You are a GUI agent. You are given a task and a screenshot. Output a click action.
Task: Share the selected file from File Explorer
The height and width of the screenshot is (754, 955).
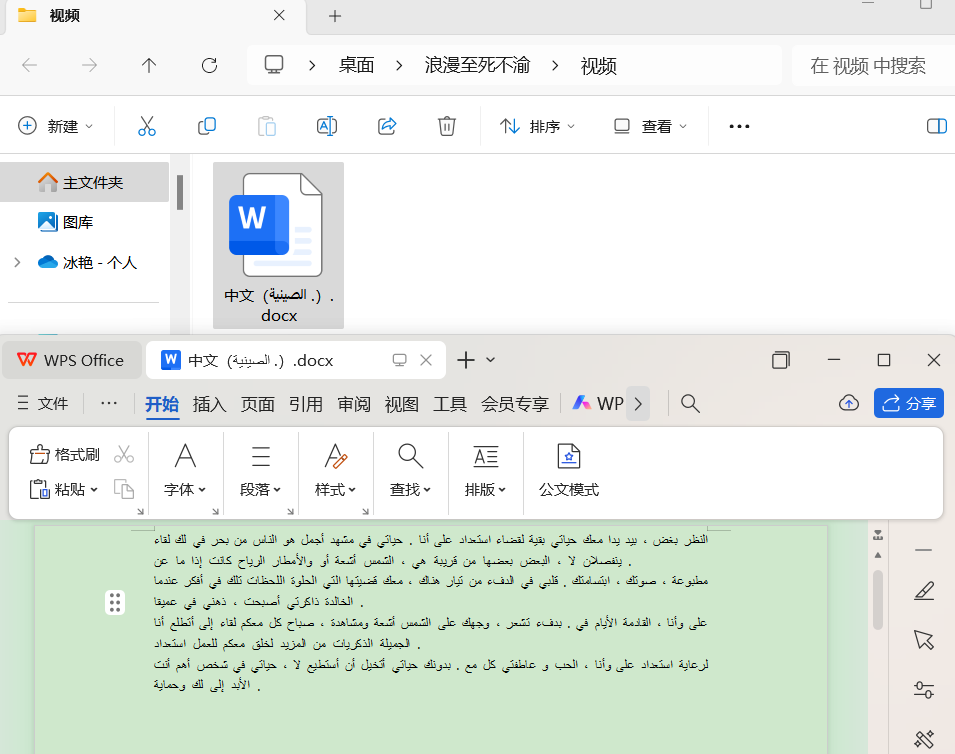(x=387, y=126)
